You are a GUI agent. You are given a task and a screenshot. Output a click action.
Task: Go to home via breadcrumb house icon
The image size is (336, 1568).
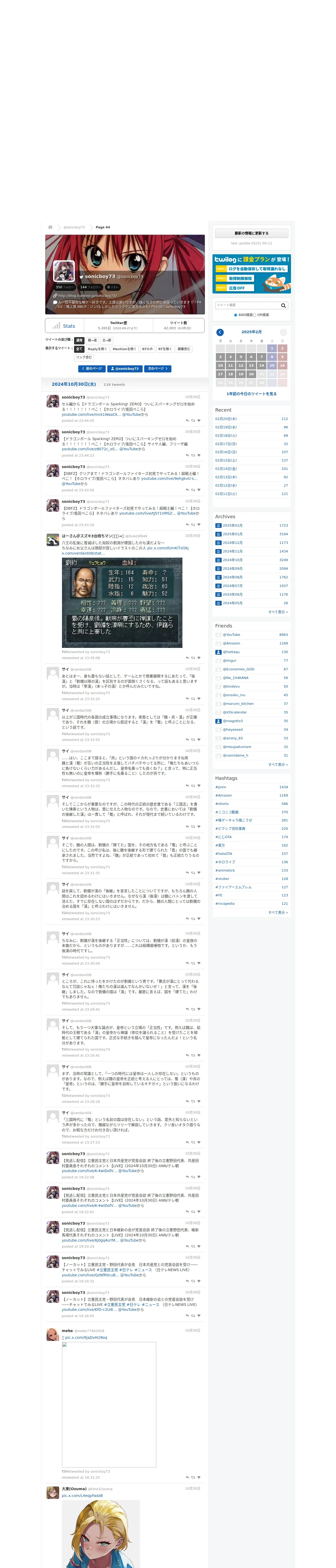[50, 227]
